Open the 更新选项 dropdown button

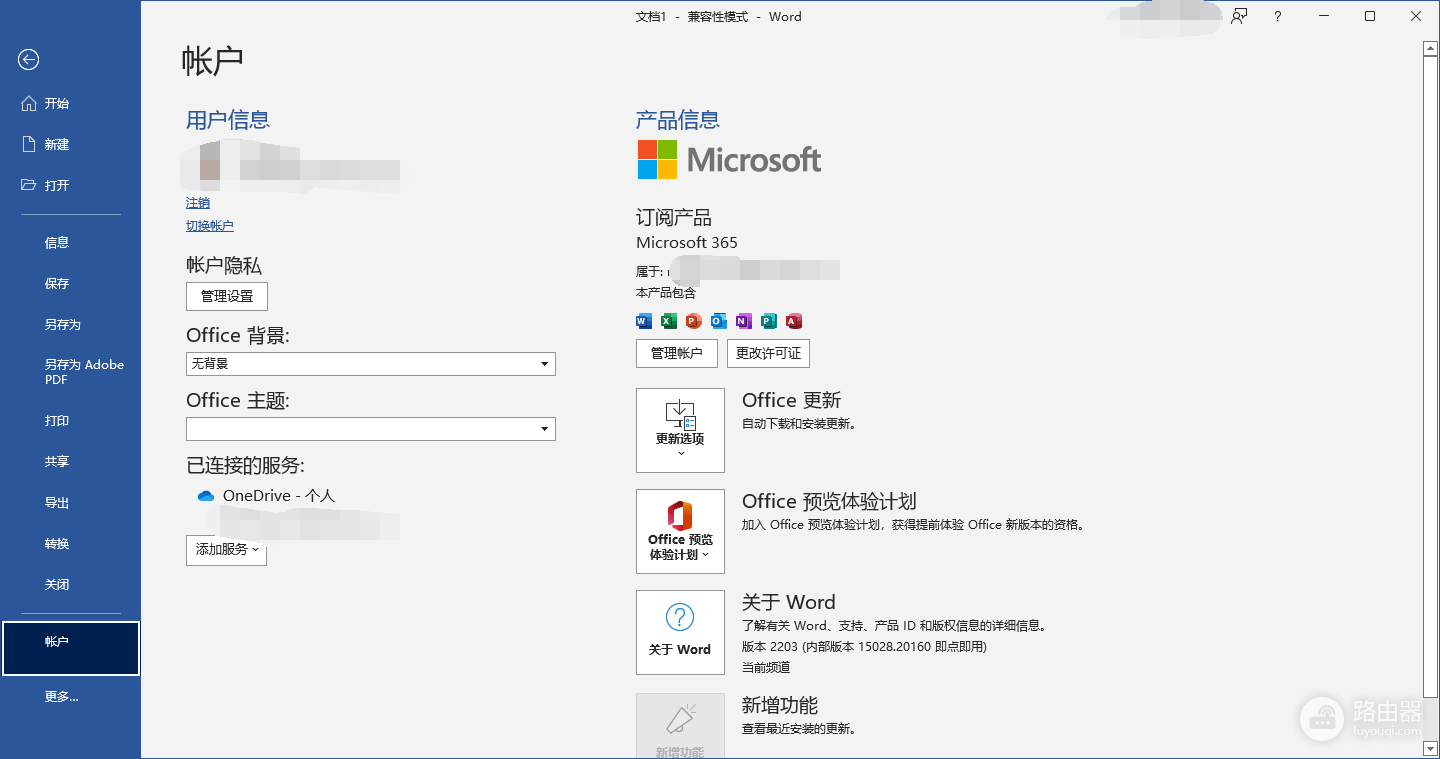point(680,430)
